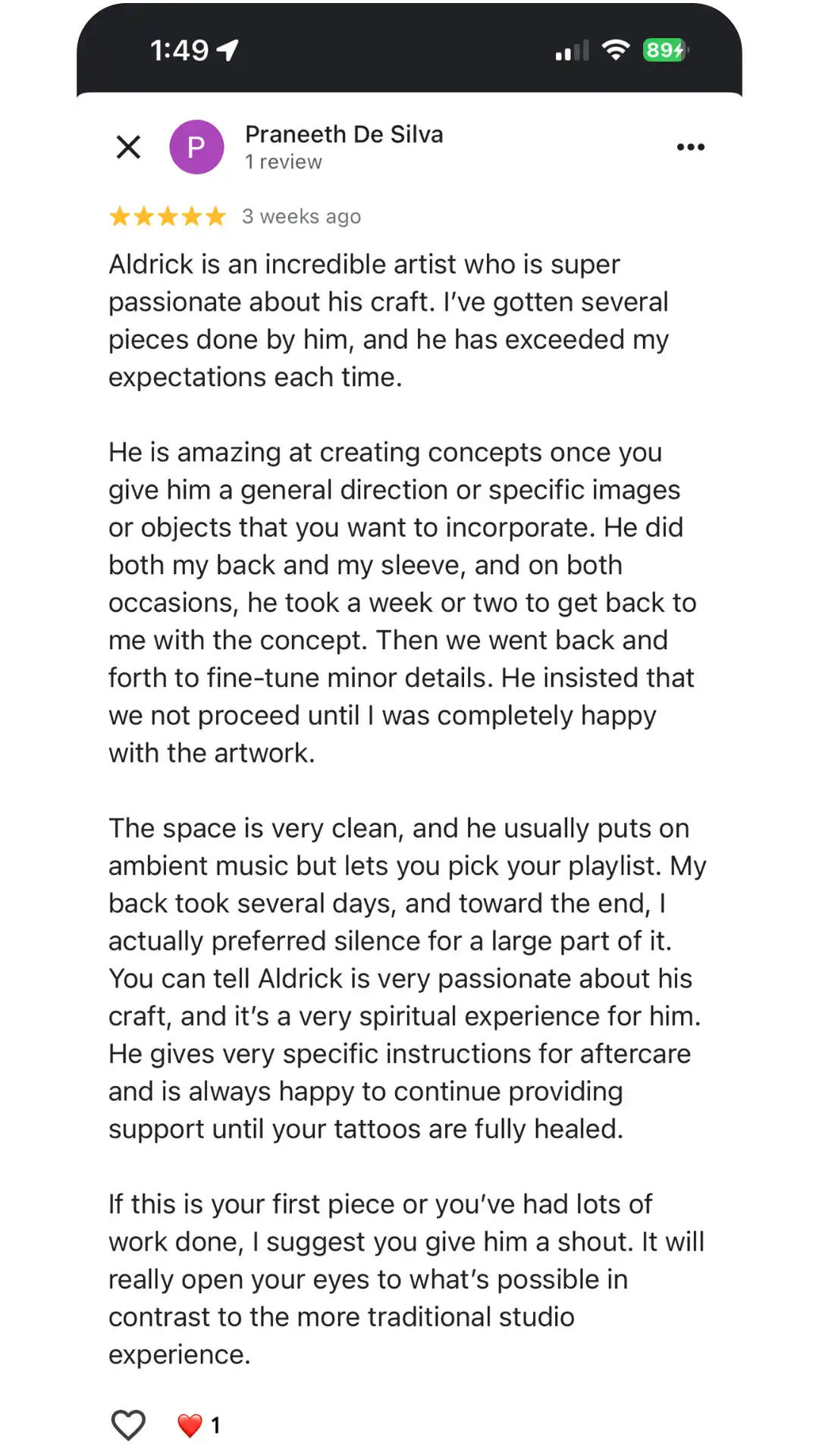The image size is (819, 1456).
Task: Tap the battery indicator showing 89 percent
Action: pos(662,49)
